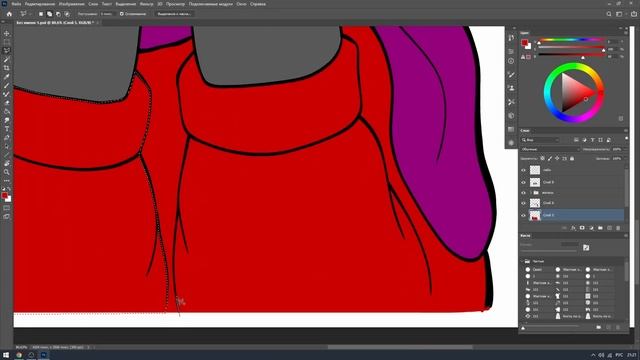Toggle the Anti-alias checkbox
The image size is (640, 360).
point(121,14)
